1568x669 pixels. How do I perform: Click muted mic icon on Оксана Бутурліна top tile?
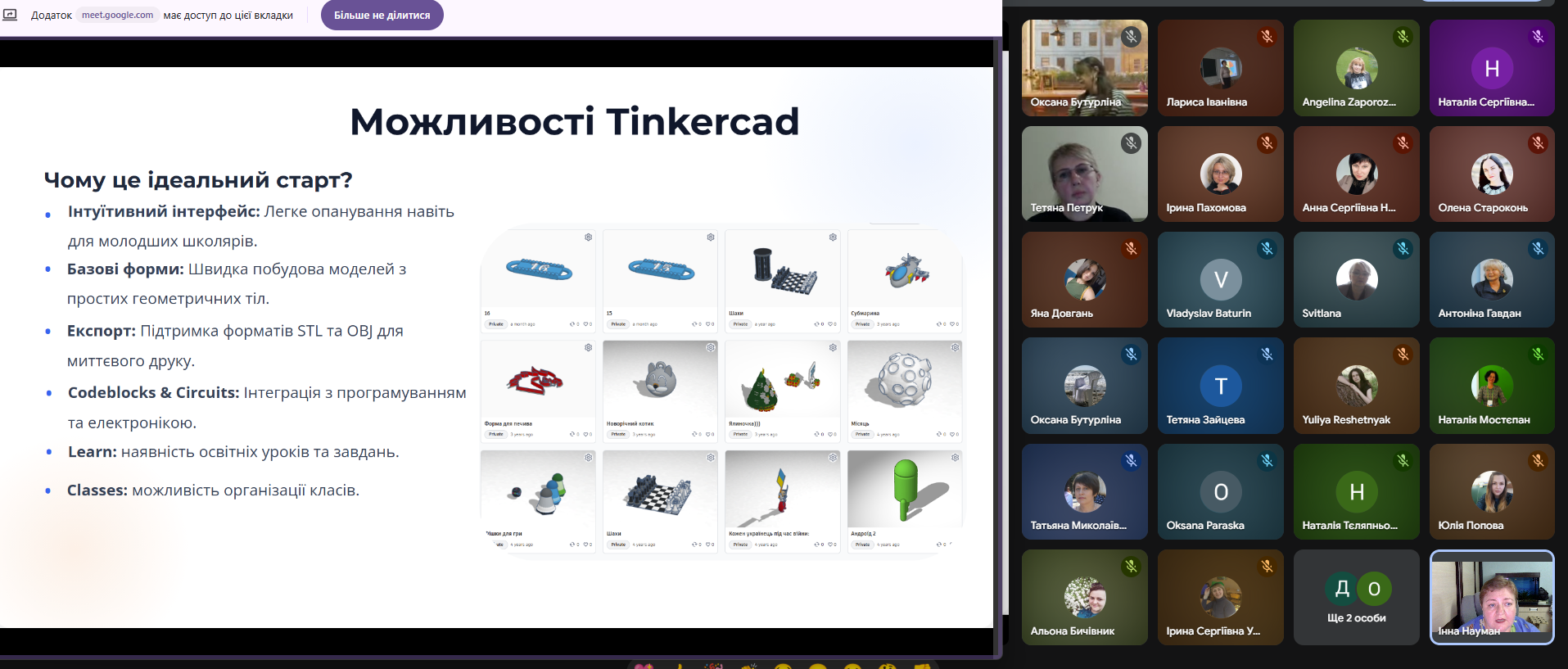coord(1131,37)
